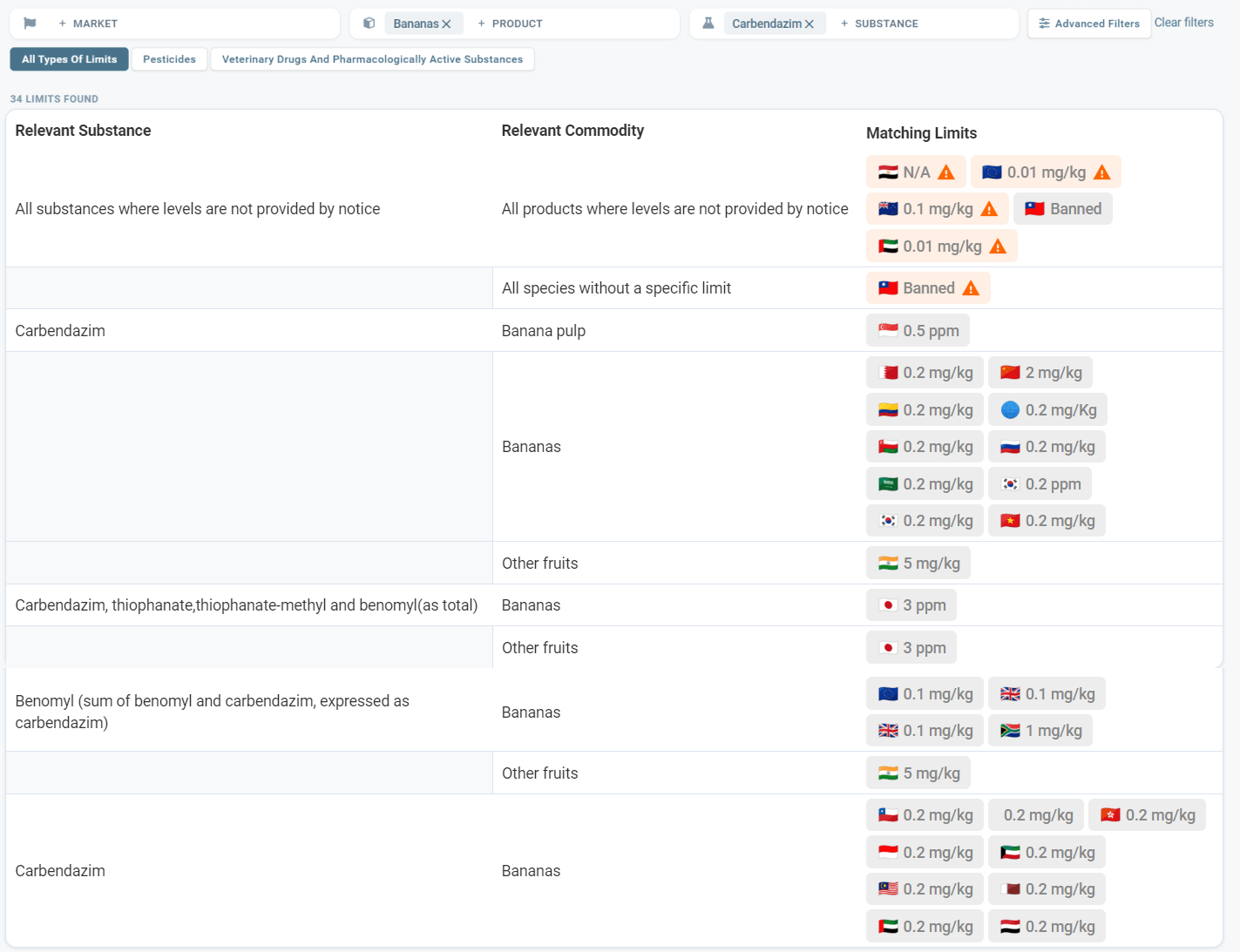Open Singapore 0.5 ppm limit for Banana pulp
The height and width of the screenshot is (952, 1240).
(x=918, y=331)
